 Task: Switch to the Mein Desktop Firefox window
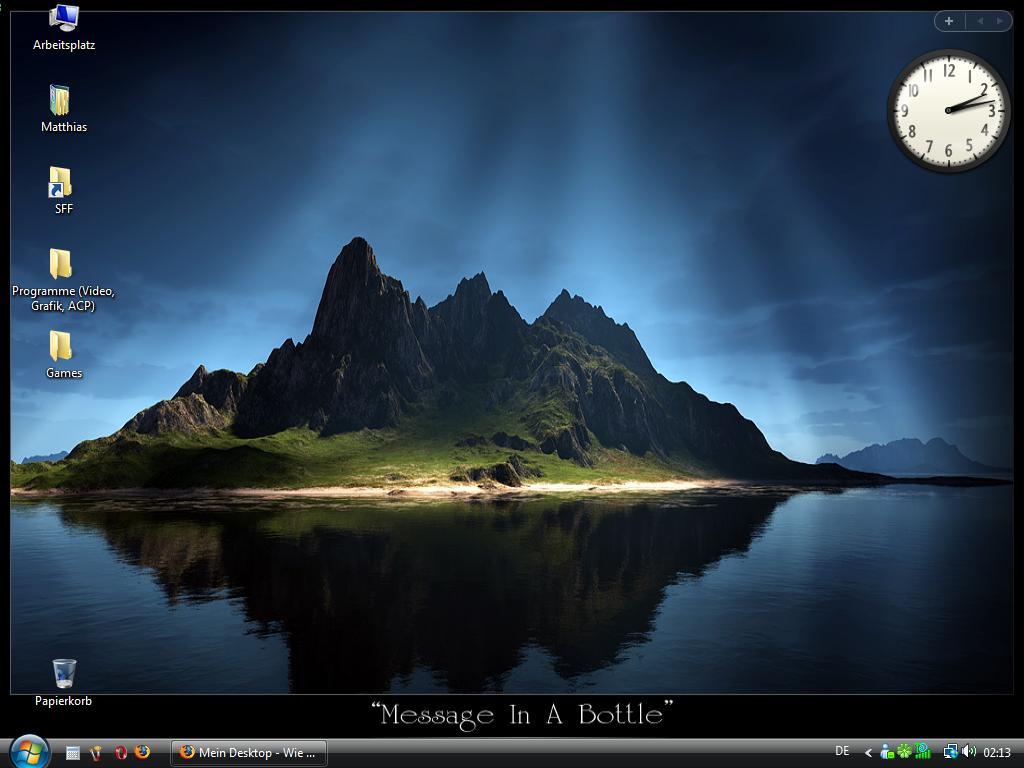tap(249, 752)
